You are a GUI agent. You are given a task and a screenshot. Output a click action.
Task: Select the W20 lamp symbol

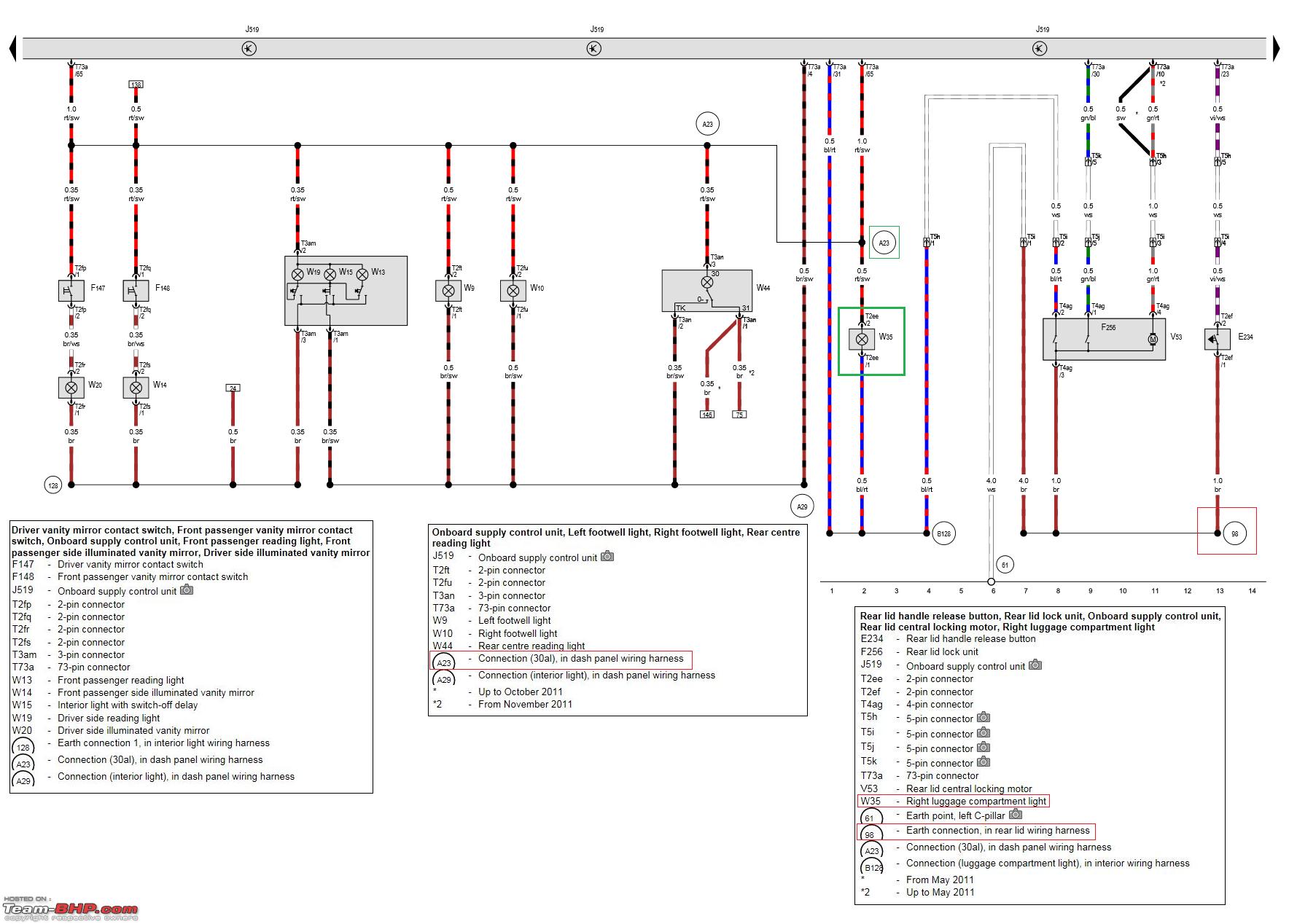(x=71, y=388)
